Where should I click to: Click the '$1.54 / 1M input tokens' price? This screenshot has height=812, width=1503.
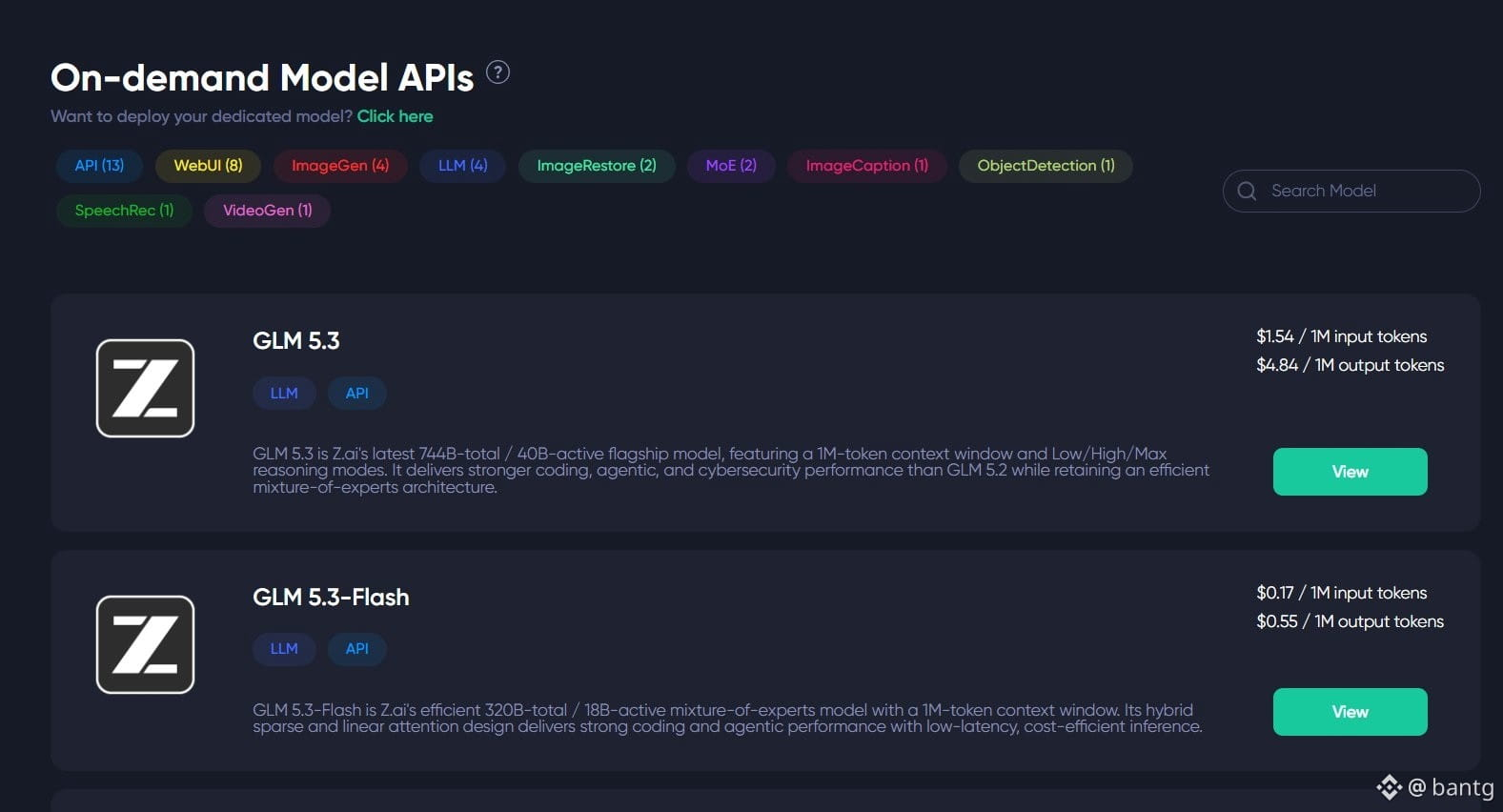coord(1341,336)
